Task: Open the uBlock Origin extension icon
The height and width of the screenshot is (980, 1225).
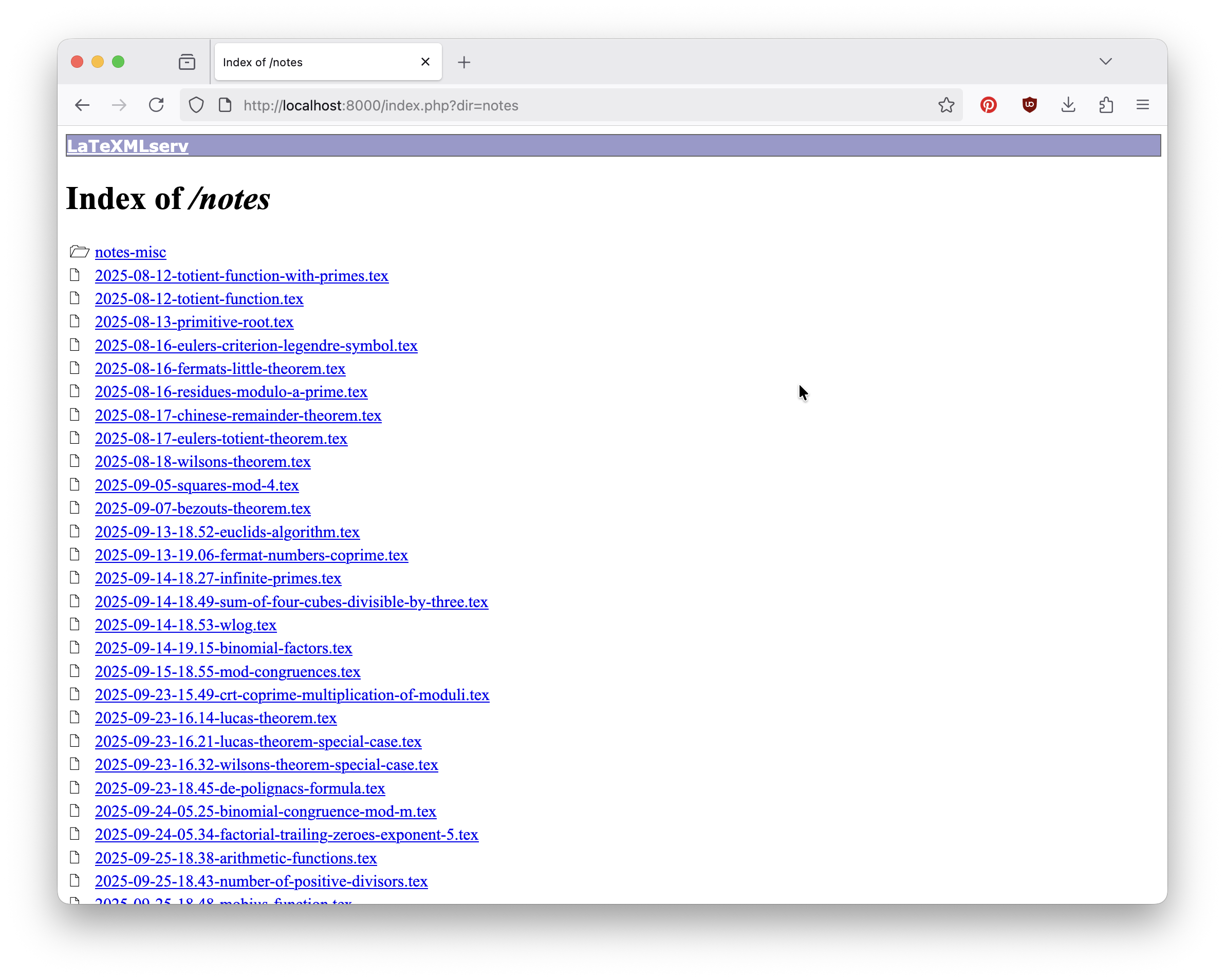Action: 1029,105
